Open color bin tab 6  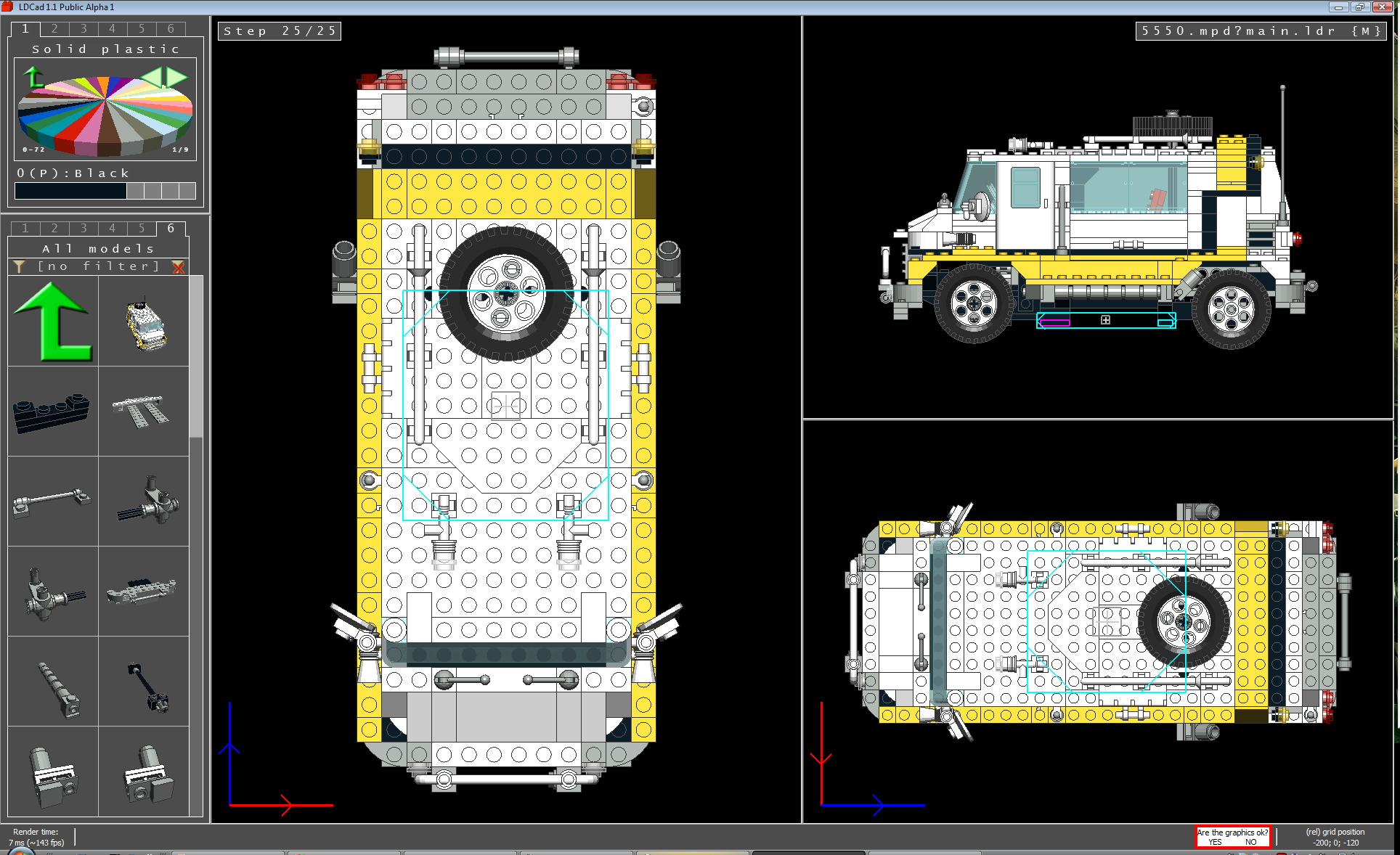[171, 28]
